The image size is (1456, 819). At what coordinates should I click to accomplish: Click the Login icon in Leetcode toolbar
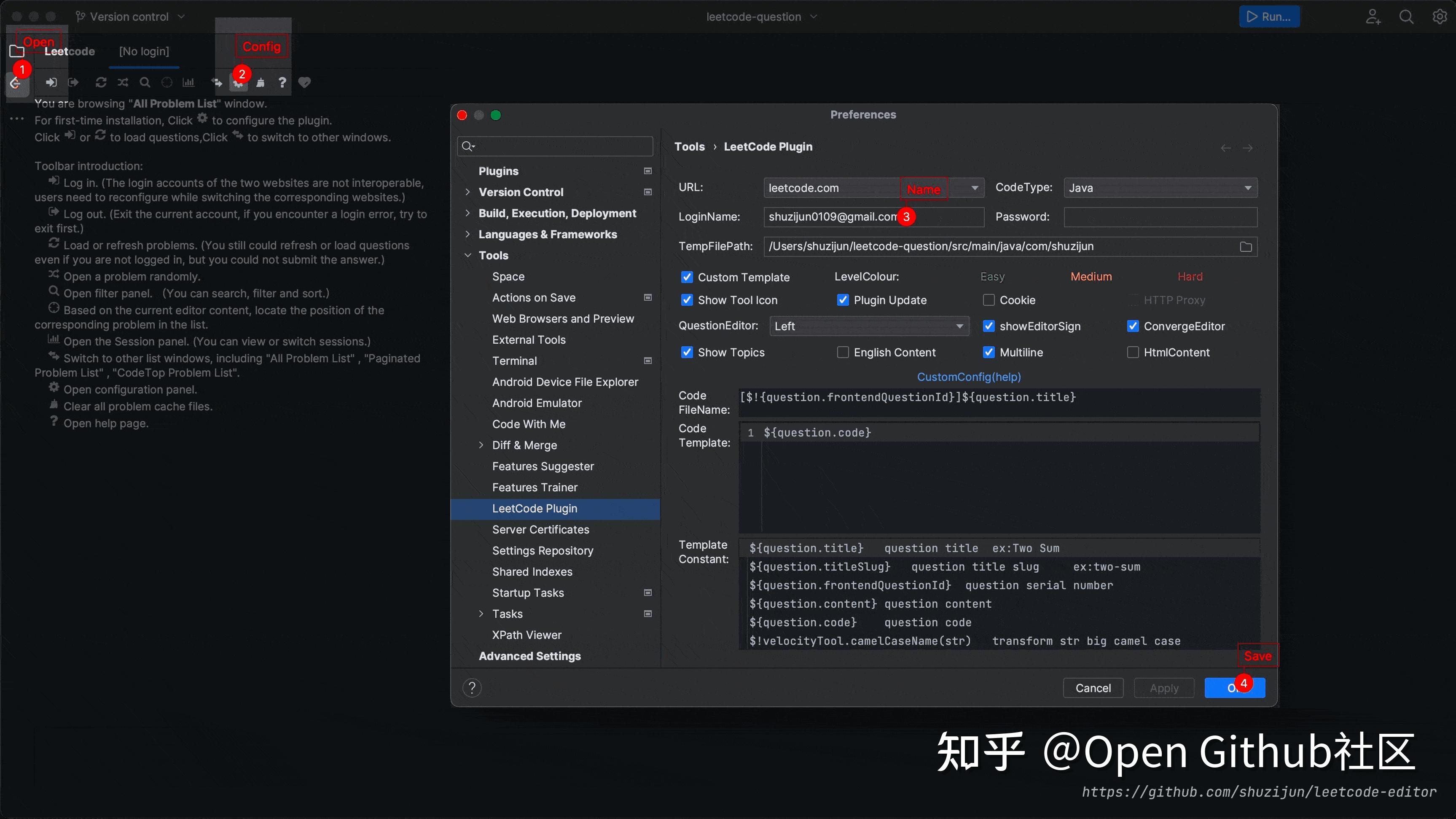[51, 83]
